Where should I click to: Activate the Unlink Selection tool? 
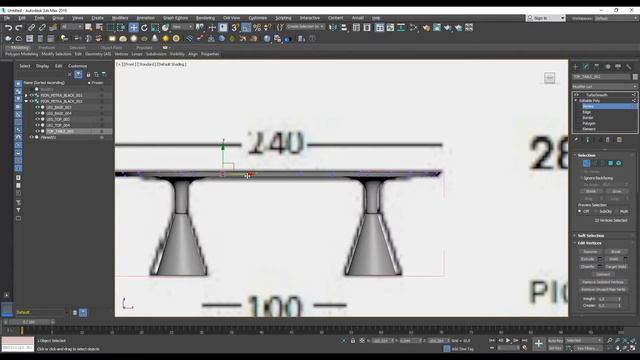tap(42, 28)
